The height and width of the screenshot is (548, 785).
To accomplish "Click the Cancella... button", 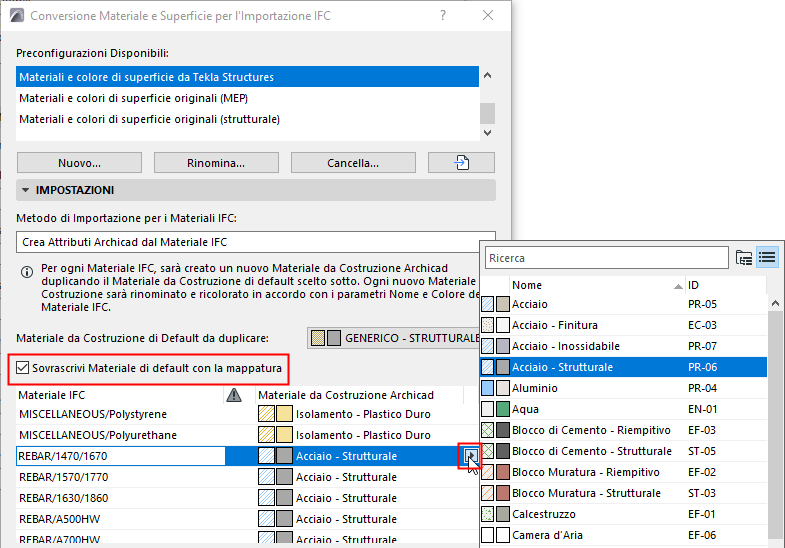I will click(x=353, y=163).
